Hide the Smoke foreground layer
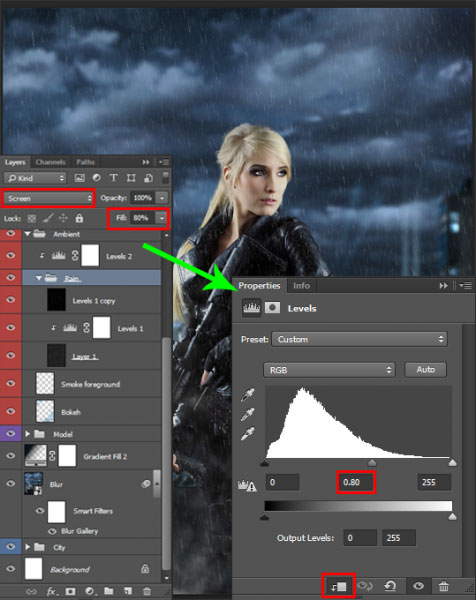Viewport: 476px width, 600px height. tap(11, 383)
